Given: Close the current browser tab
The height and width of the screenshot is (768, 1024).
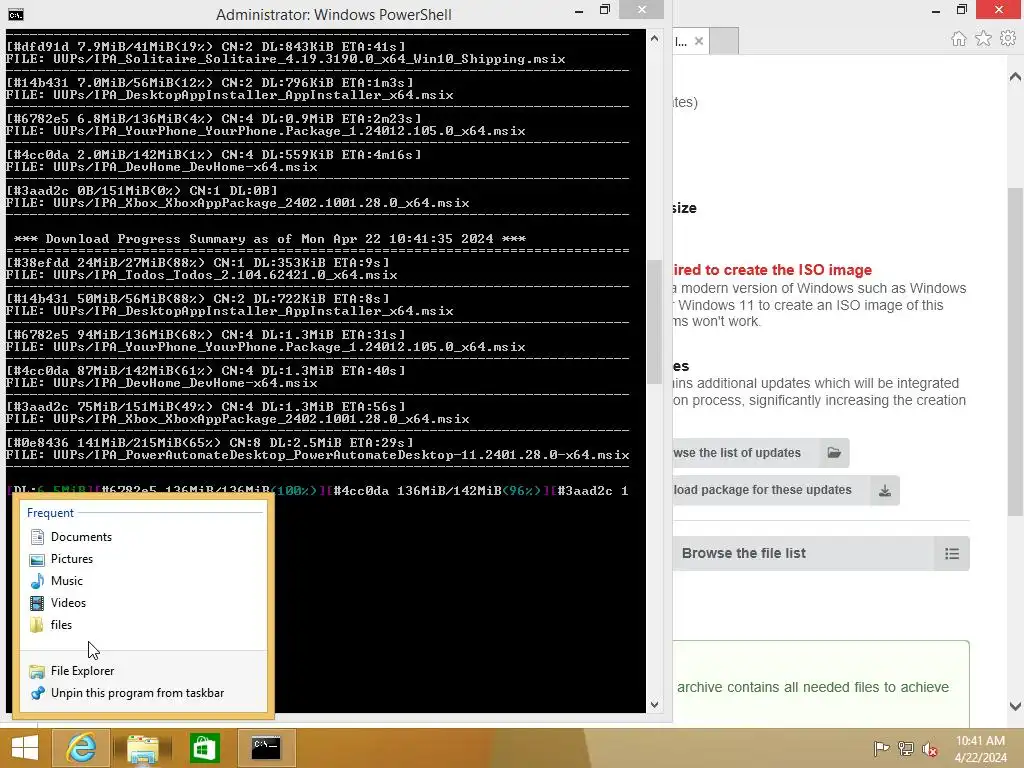Looking at the screenshot, I should click(699, 41).
